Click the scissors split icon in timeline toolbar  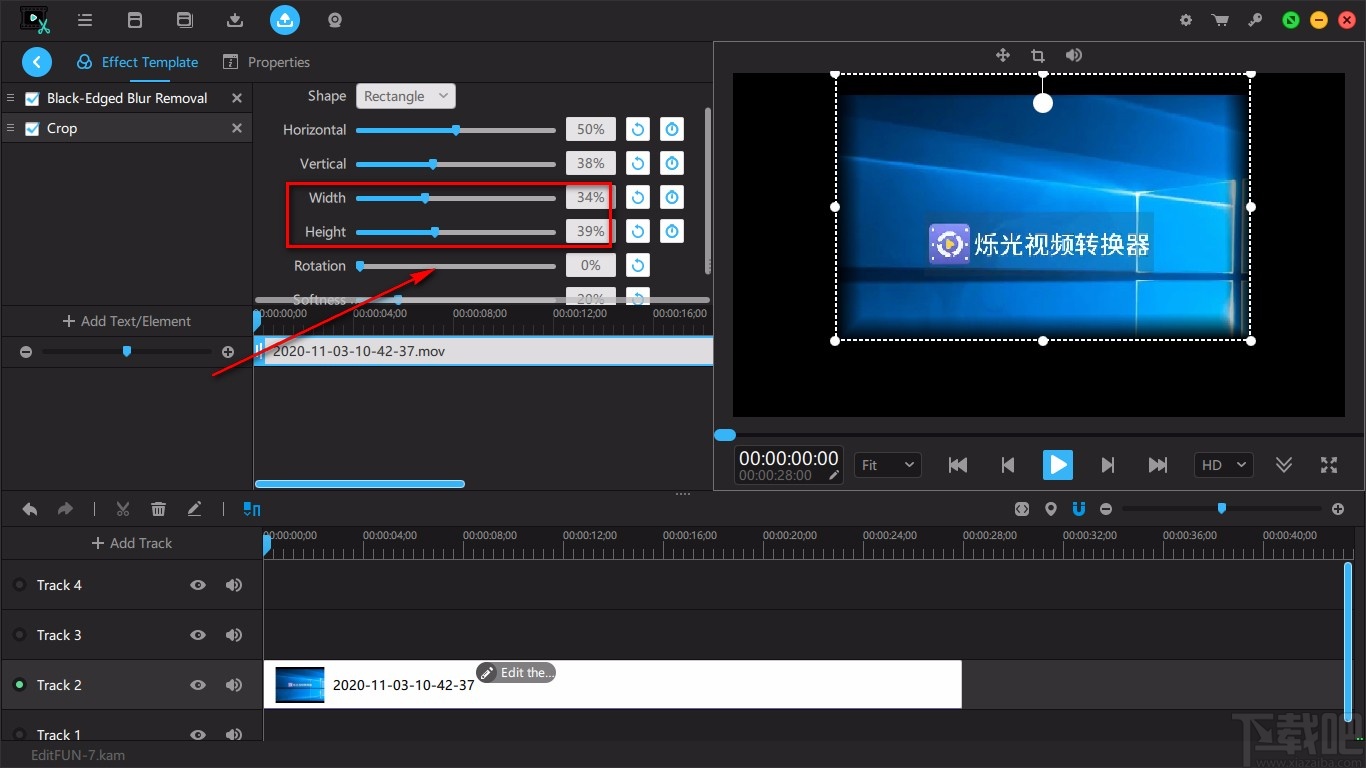[123, 509]
